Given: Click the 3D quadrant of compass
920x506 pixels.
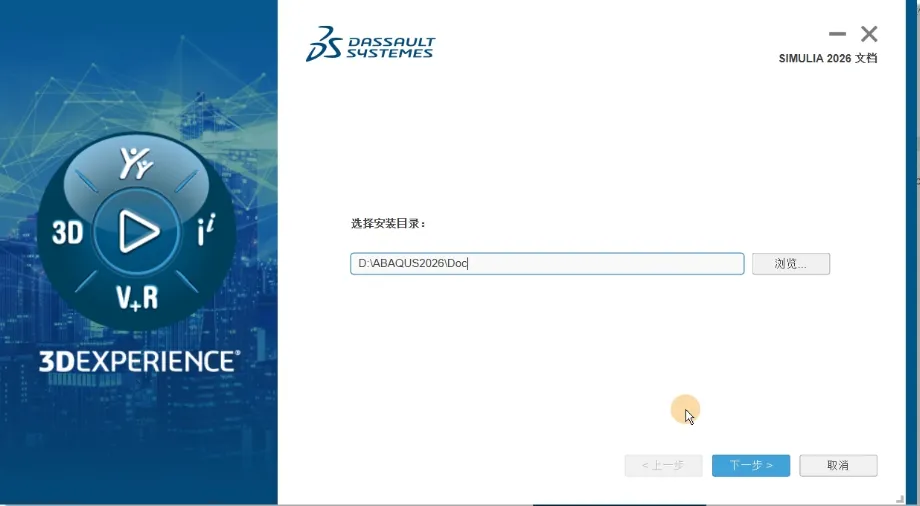Looking at the screenshot, I should 67,232.
